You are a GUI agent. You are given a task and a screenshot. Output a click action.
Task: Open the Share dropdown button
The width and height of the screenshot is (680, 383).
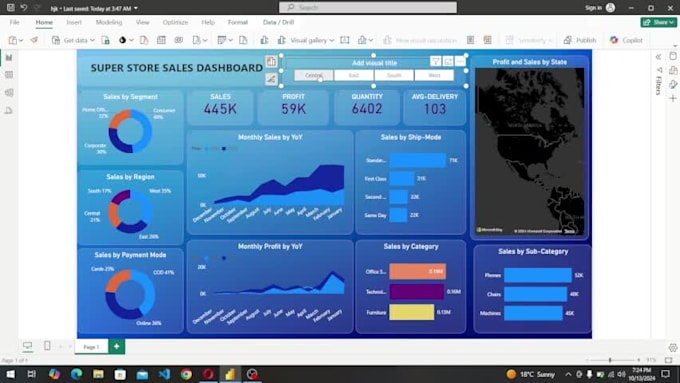(x=659, y=22)
